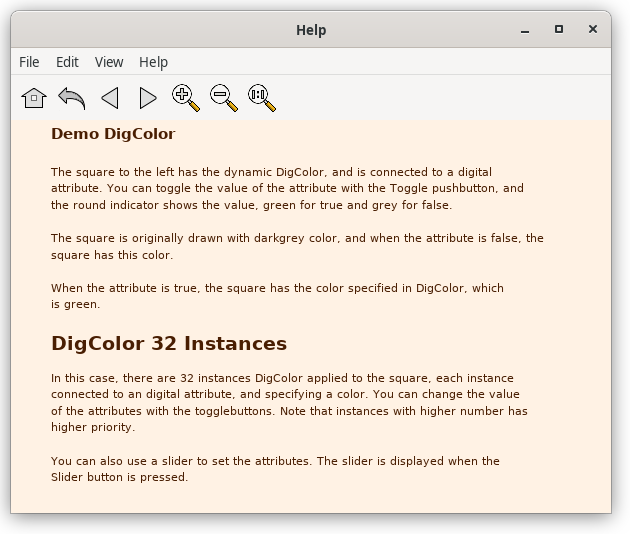This screenshot has width=630, height=534.
Task: Open the View menu
Action: (x=109, y=62)
